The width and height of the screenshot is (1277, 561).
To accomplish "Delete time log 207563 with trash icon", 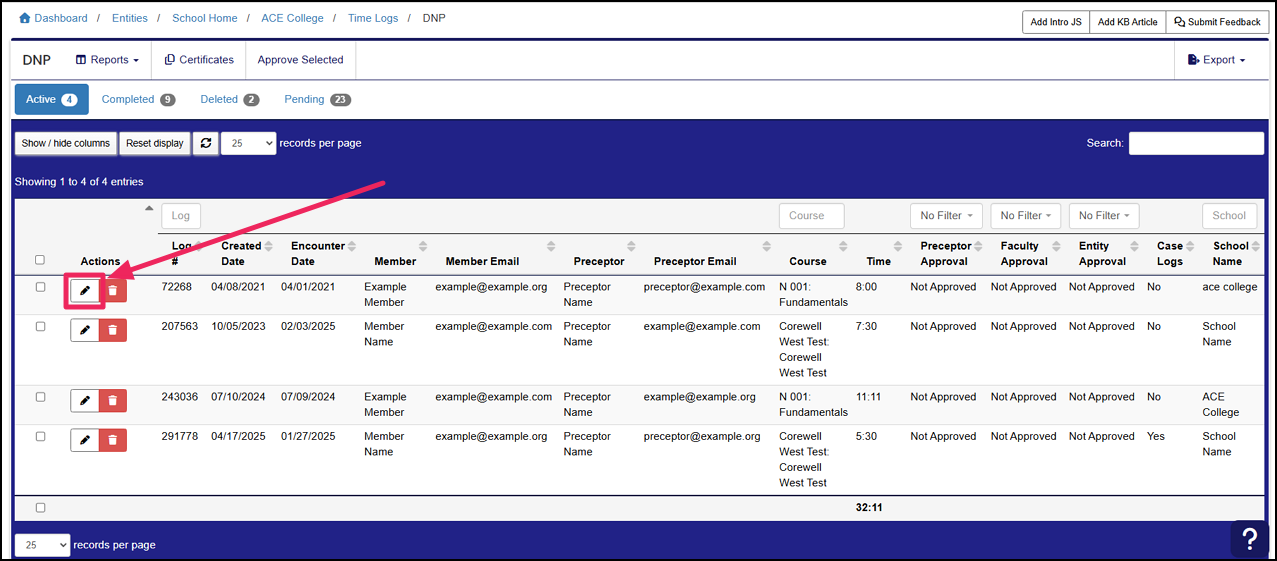I will coord(113,330).
